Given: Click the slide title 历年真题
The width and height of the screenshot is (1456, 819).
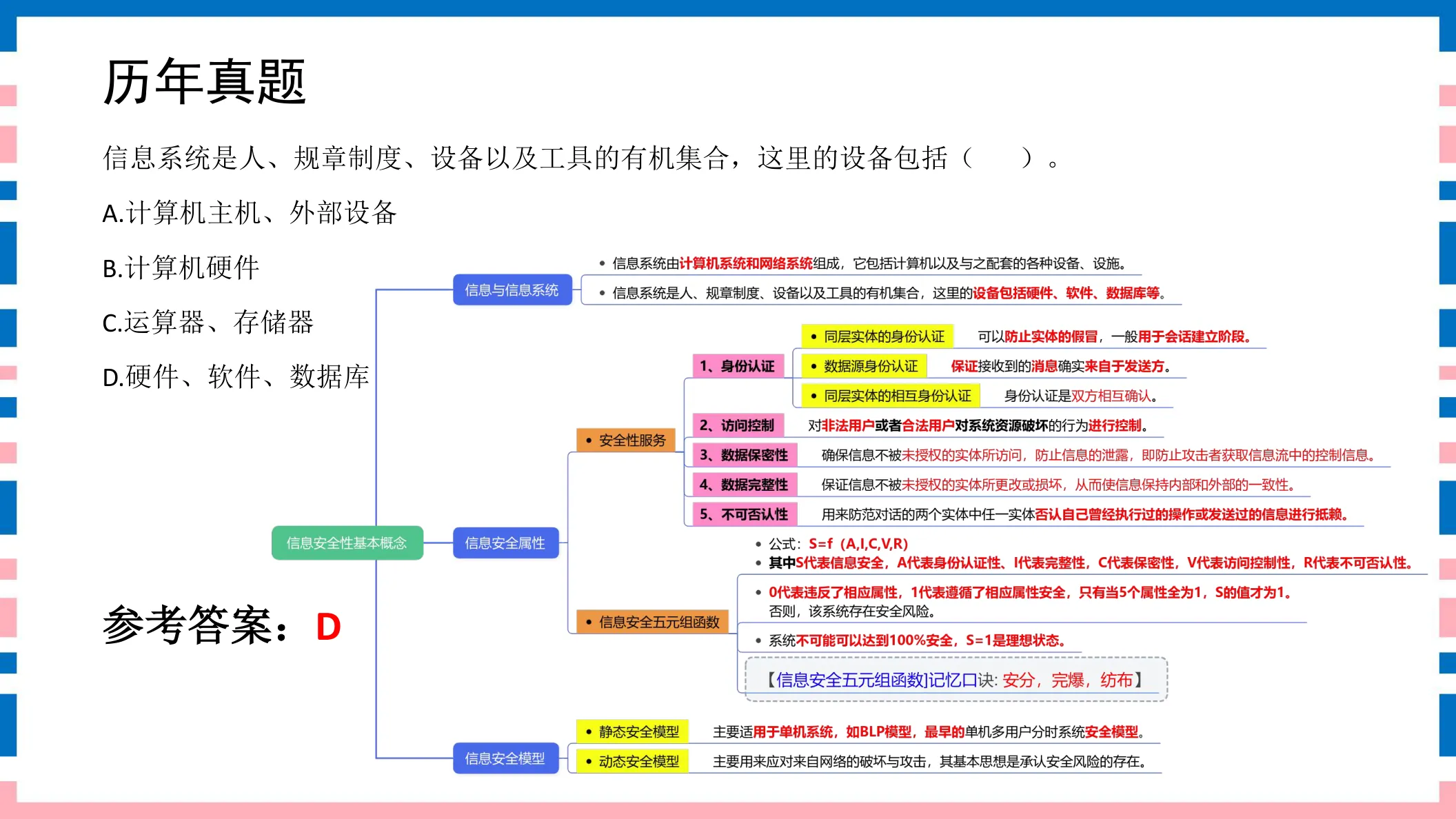Looking at the screenshot, I should pos(204,82).
